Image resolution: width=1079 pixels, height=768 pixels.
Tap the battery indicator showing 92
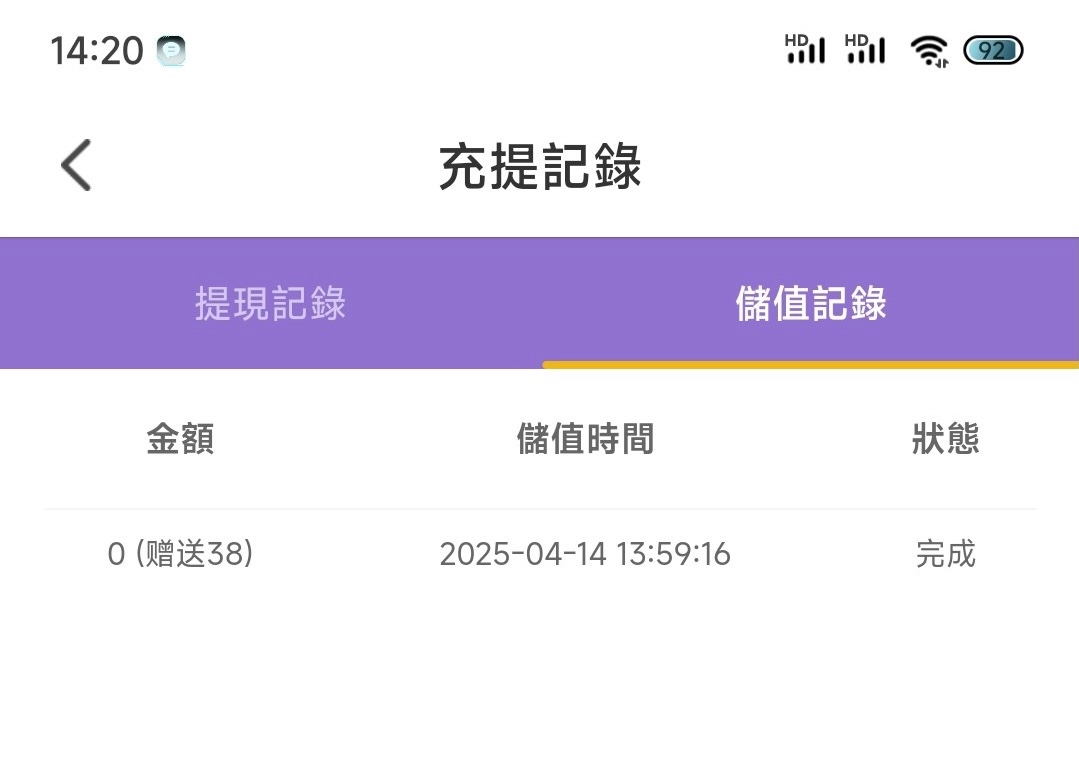(x=992, y=50)
